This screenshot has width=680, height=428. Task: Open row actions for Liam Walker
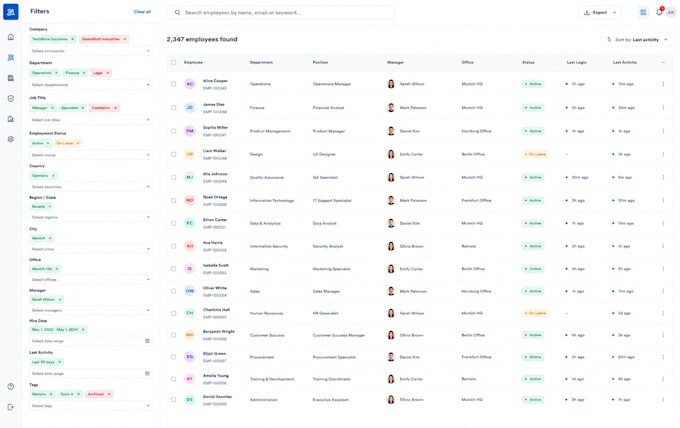(663, 154)
